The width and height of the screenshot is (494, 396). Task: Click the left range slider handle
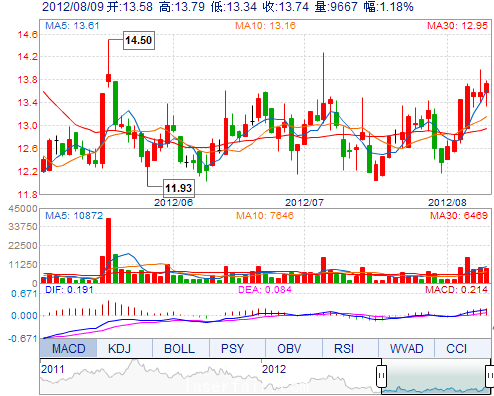[x=382, y=376]
